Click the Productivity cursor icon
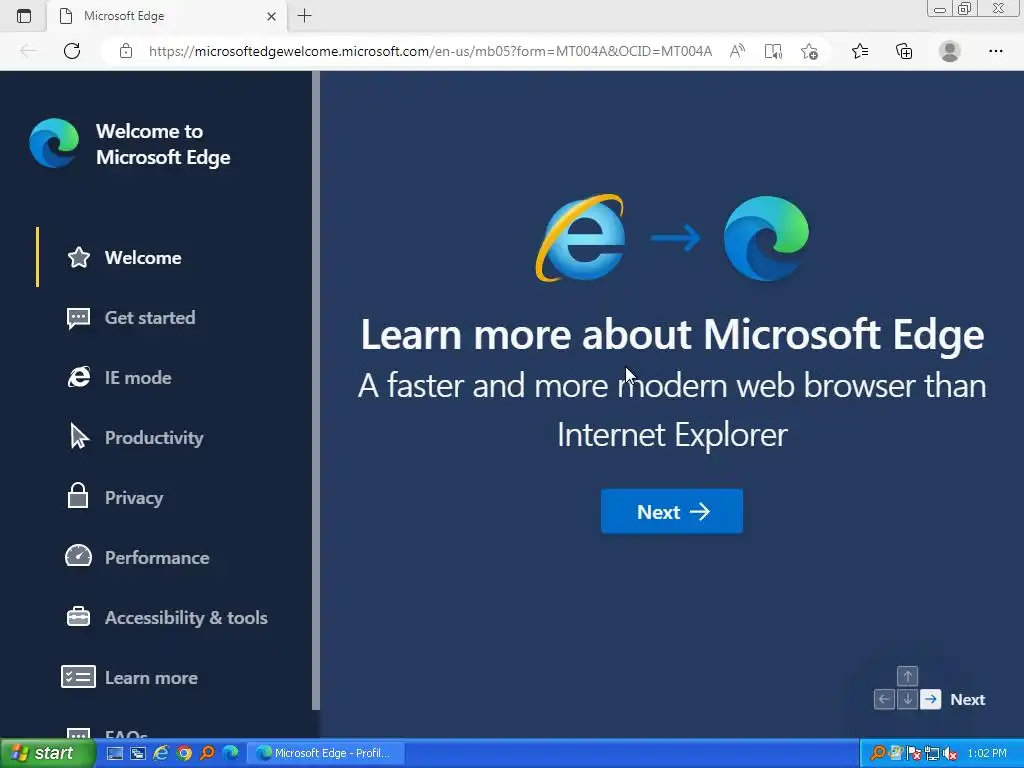This screenshot has width=1024, height=768. 79,436
